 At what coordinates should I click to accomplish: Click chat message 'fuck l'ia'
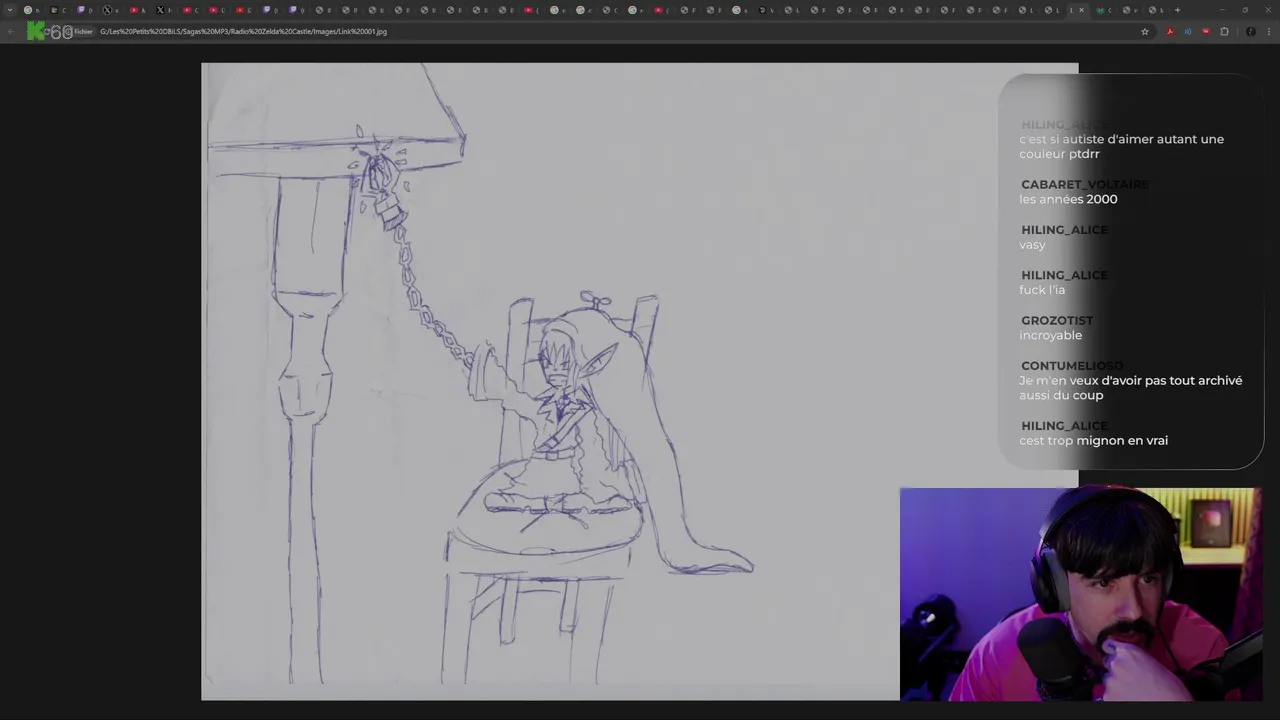tap(1042, 289)
